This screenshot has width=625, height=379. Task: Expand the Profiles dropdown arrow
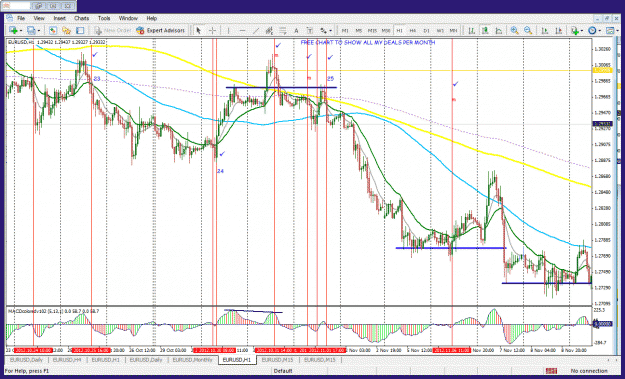tap(38, 31)
